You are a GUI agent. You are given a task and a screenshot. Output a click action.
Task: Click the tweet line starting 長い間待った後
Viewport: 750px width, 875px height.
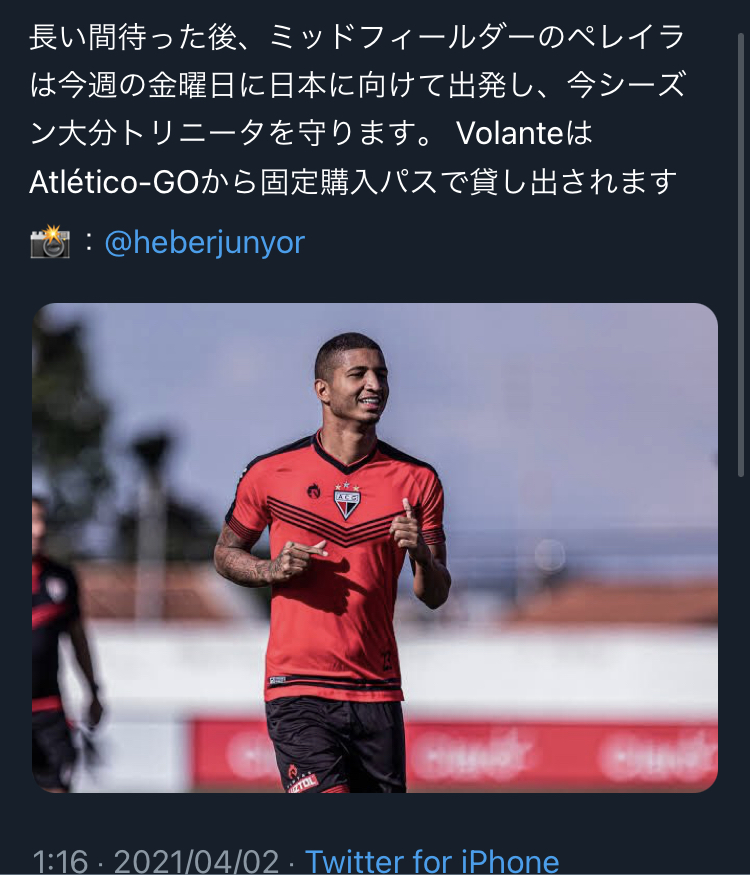pyautogui.click(x=356, y=37)
